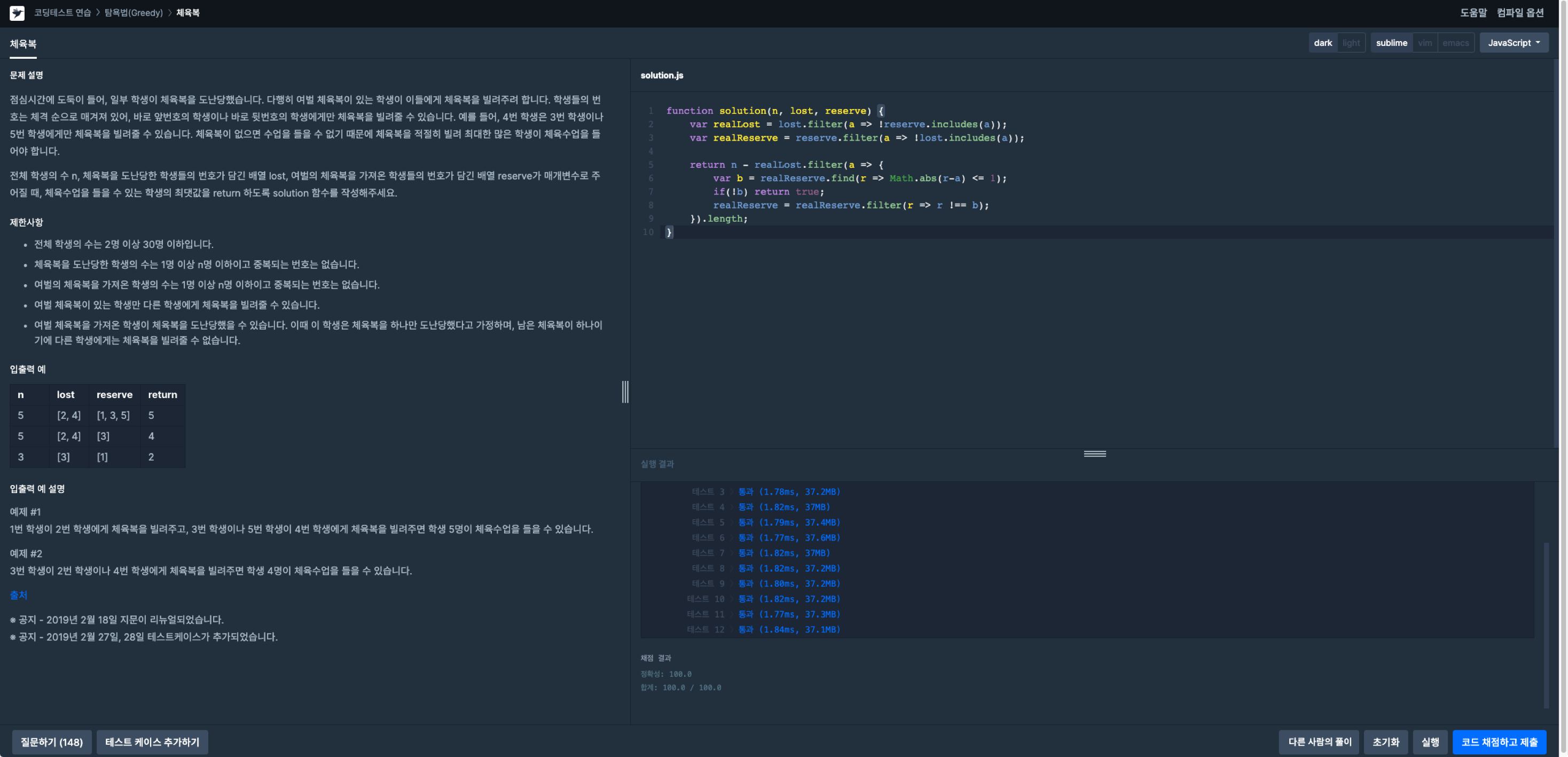Click the Programmers logo icon
Viewport: 1568px width, 757px height.
click(x=17, y=13)
